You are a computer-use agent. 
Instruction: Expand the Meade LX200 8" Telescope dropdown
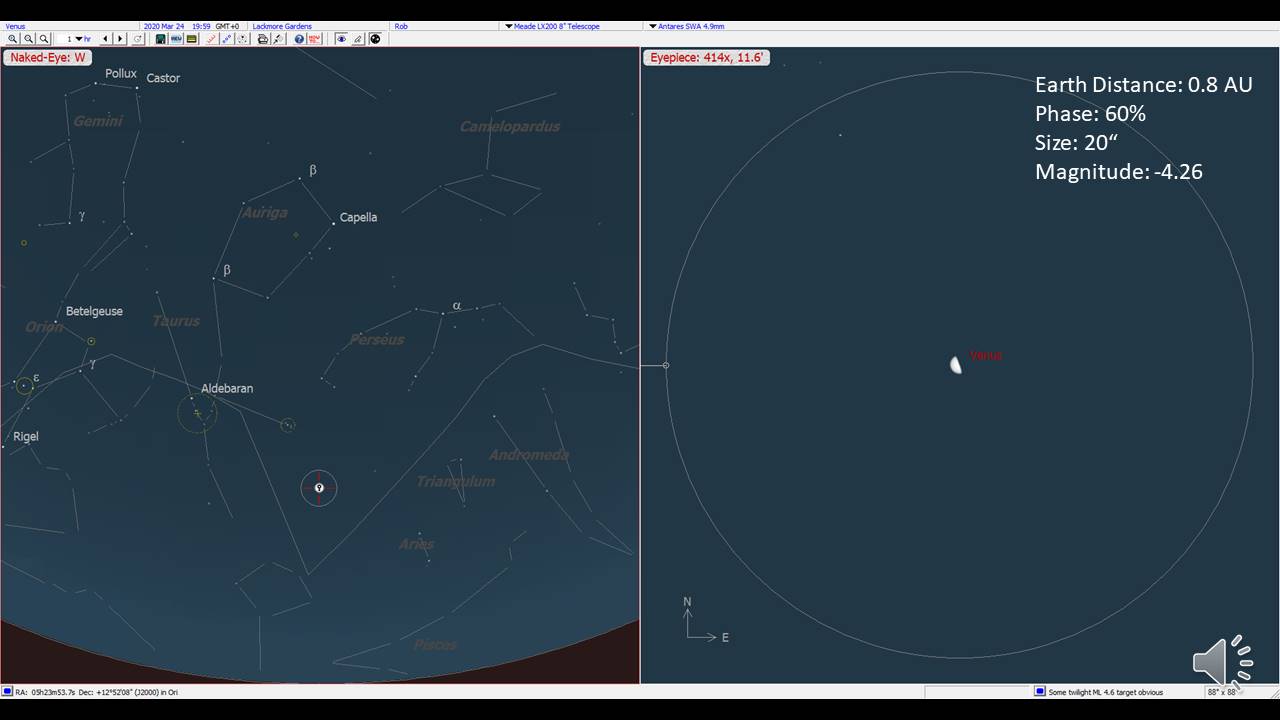(509, 26)
